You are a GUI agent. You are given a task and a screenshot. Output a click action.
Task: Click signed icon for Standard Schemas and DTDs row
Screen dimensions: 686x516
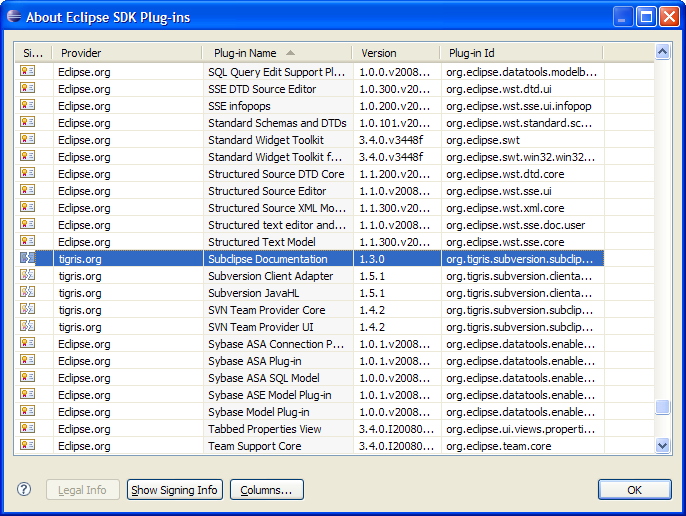(28, 122)
